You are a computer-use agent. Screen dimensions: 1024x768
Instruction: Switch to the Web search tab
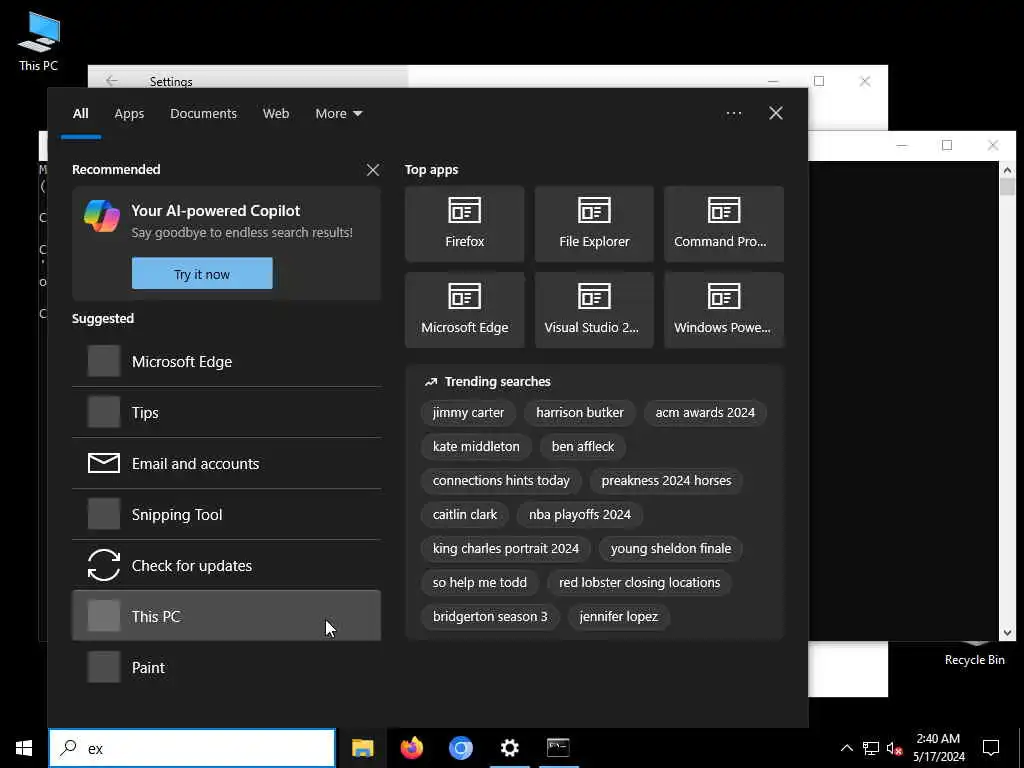[x=276, y=114]
